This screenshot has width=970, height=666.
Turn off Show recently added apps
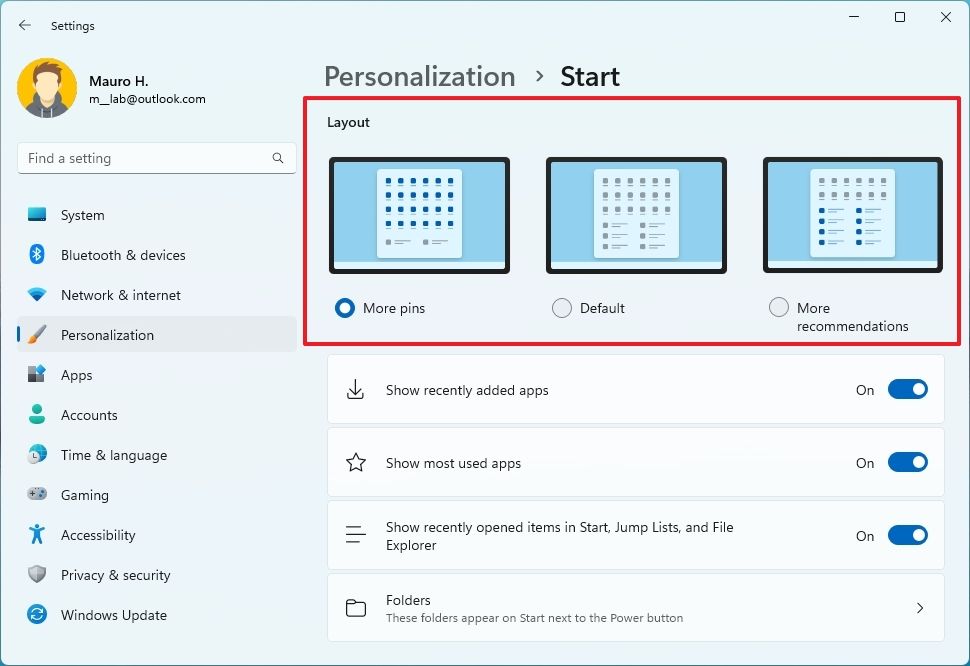pyautogui.click(x=907, y=390)
